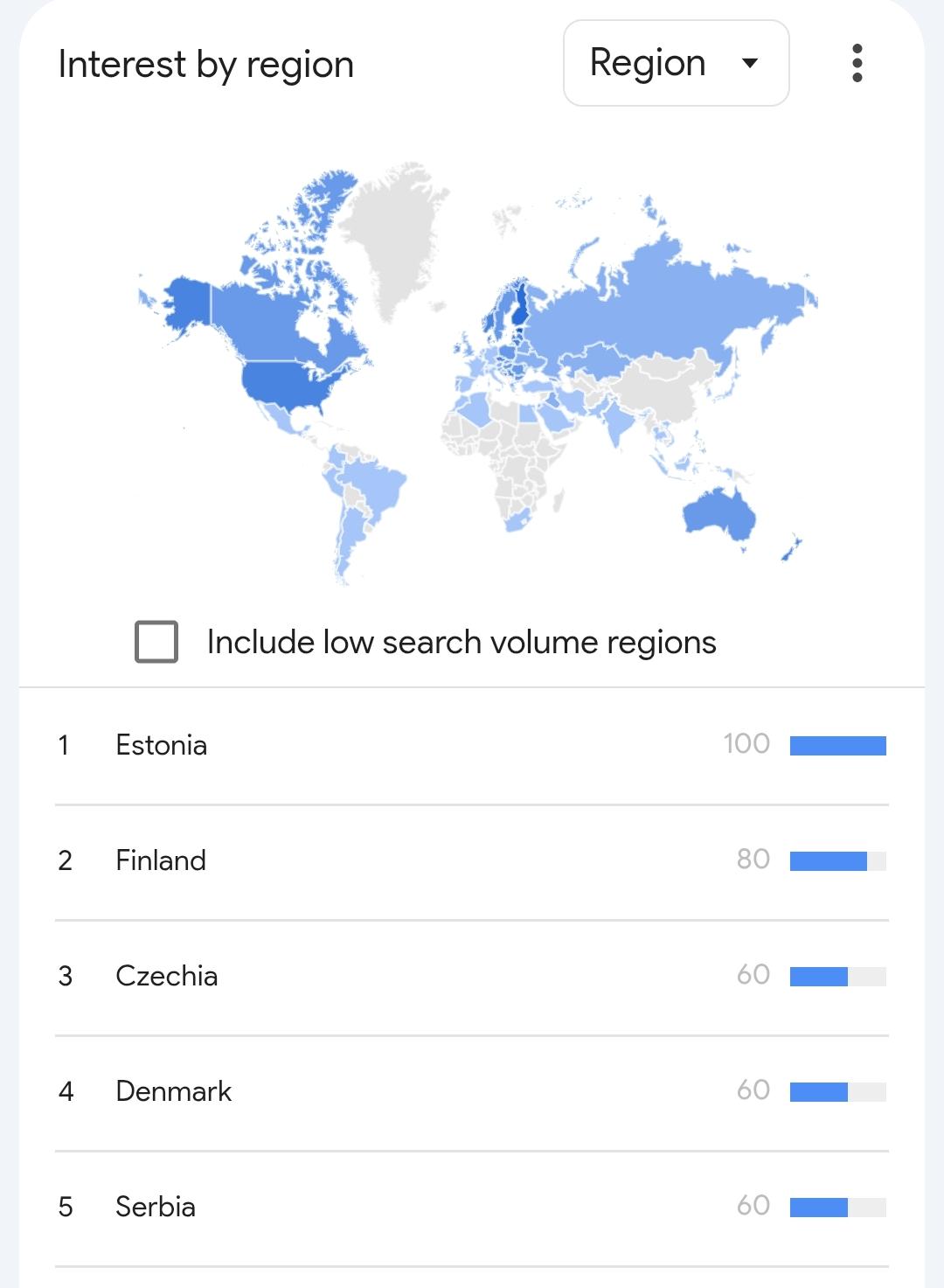Image resolution: width=944 pixels, height=1288 pixels.
Task: Open the three-dot more options menu
Action: tap(857, 63)
